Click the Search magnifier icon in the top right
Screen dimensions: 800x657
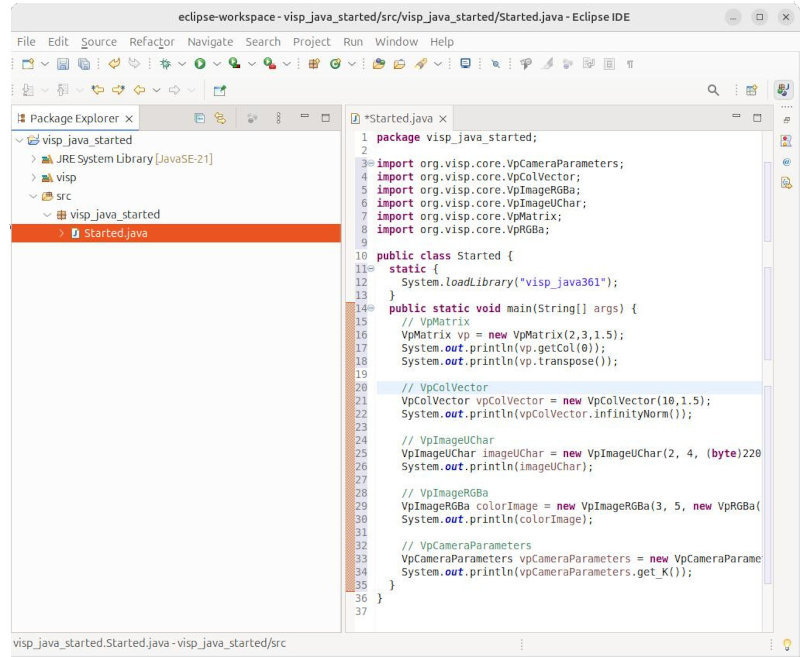pos(713,90)
